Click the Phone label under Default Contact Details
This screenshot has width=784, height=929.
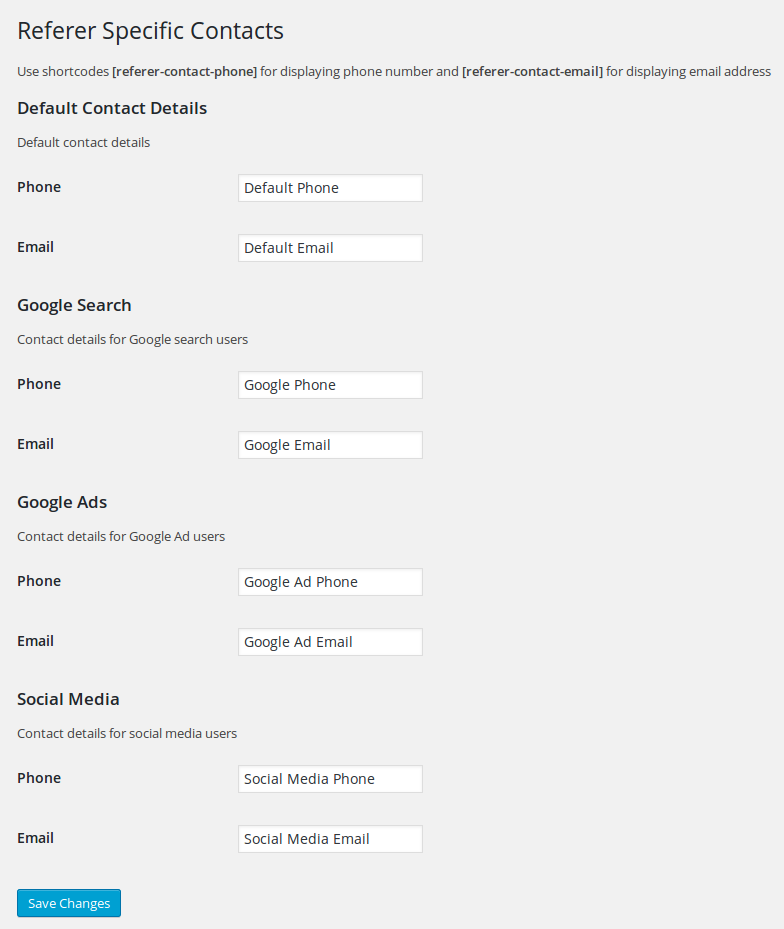point(39,187)
